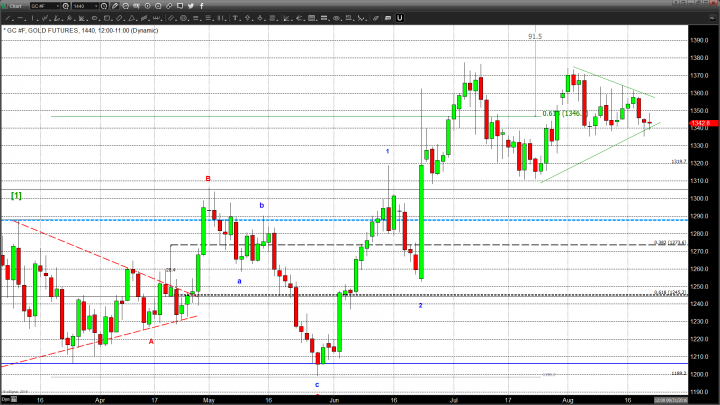Click the link chain icon in top toolbar
Viewport: 720px width, 405px height.
point(169,6)
